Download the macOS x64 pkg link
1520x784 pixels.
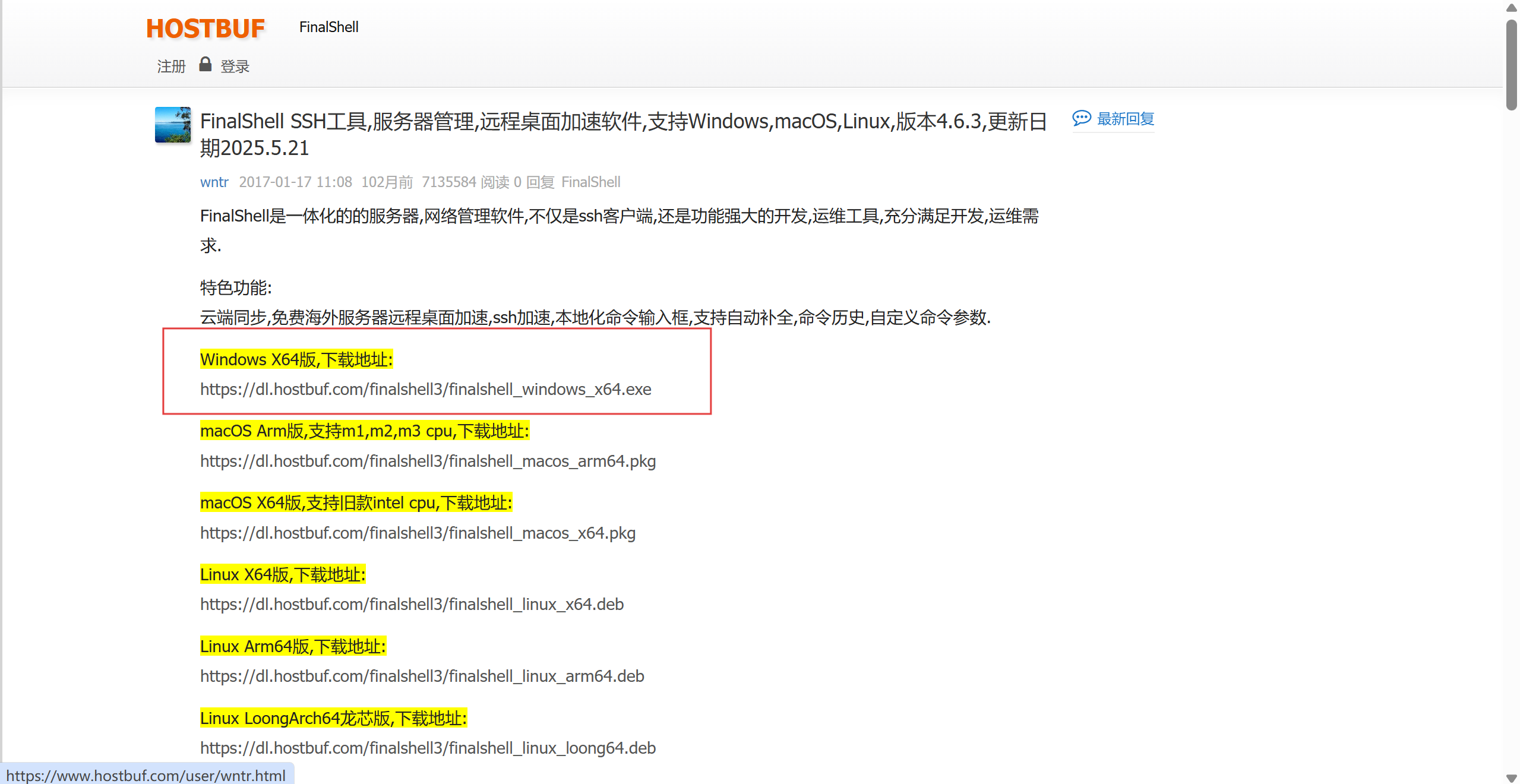point(418,533)
